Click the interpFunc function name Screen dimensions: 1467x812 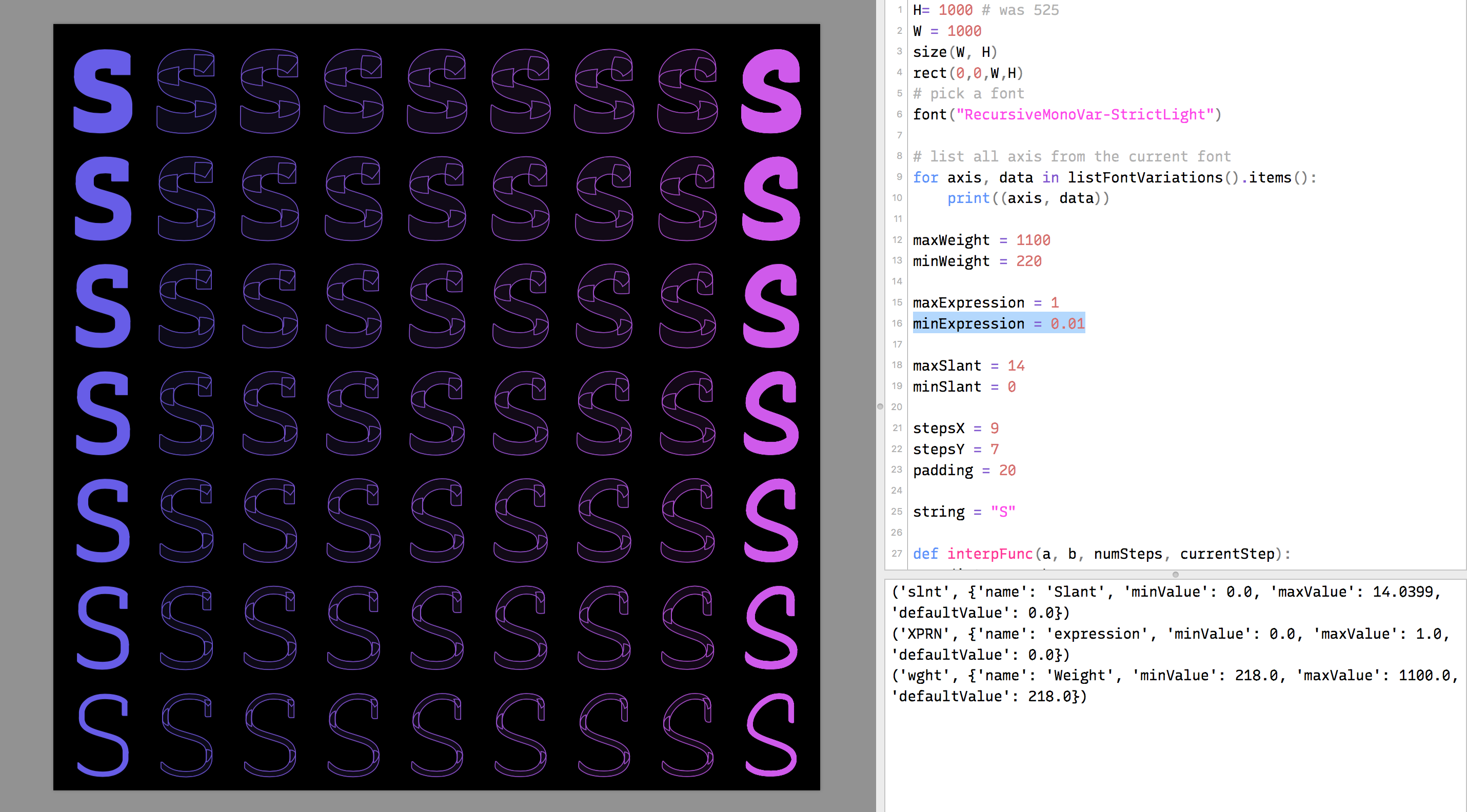[989, 554]
